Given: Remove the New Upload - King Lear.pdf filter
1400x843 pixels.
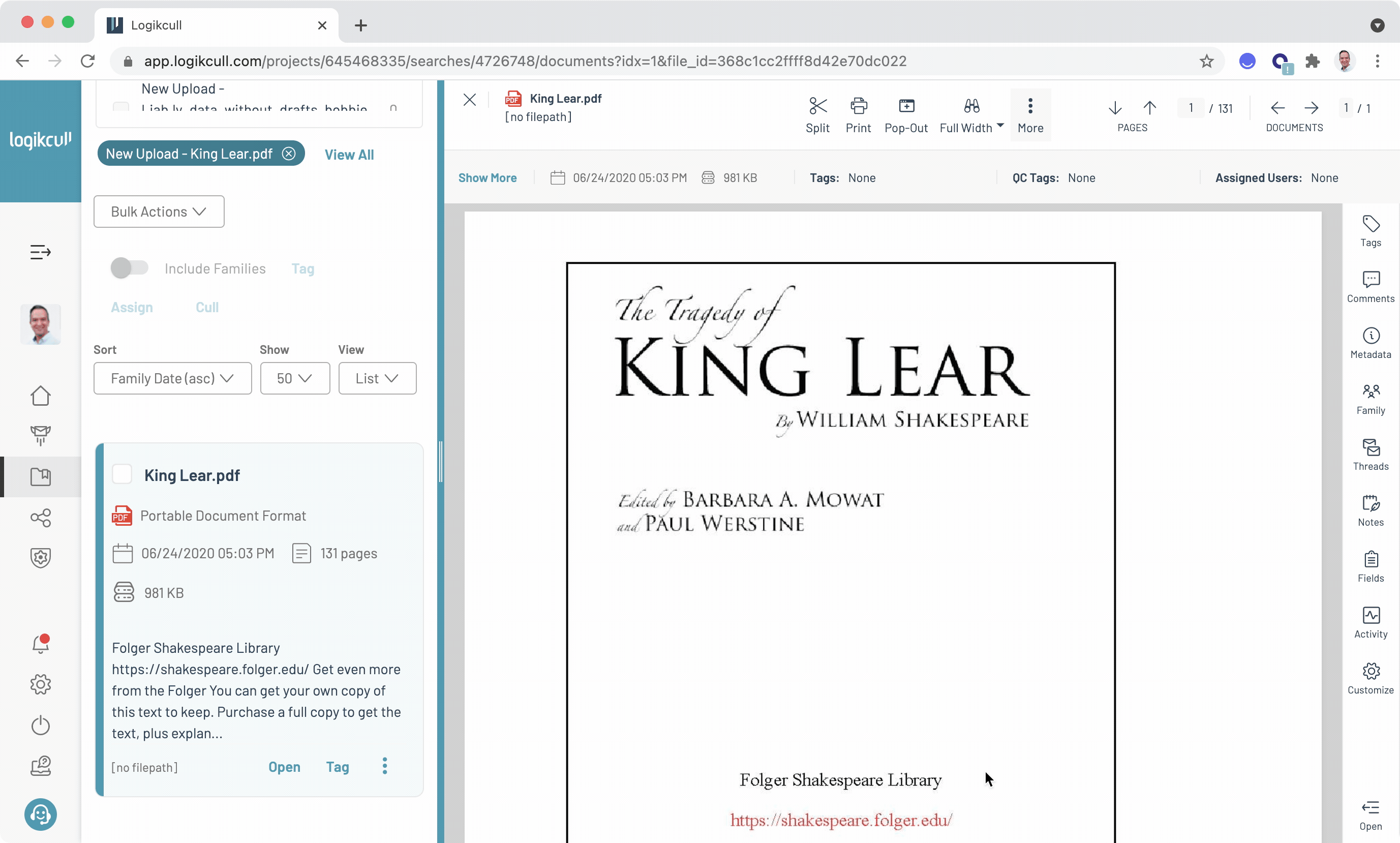Looking at the screenshot, I should [289, 154].
